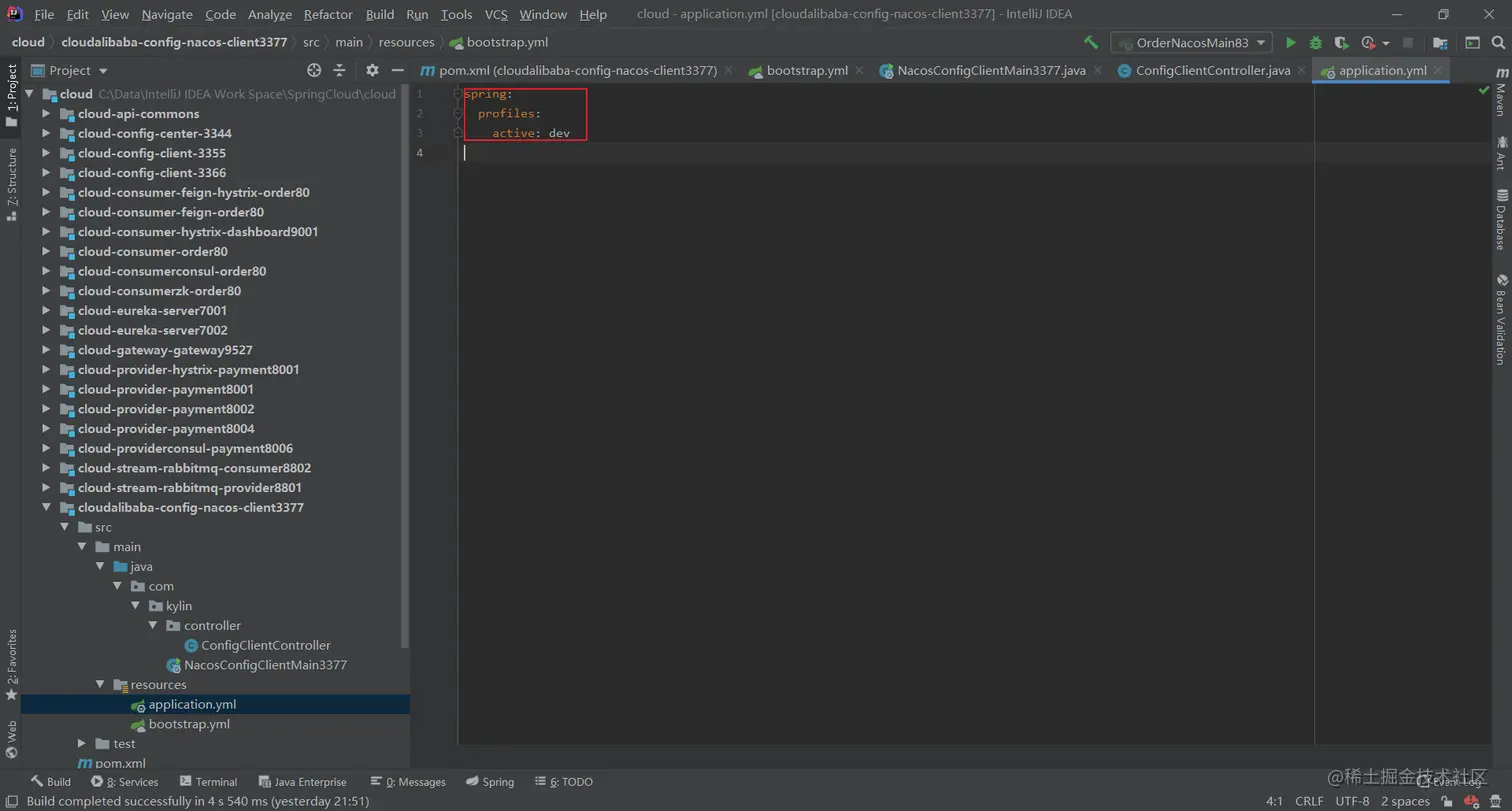This screenshot has height=811, width=1512.
Task: Click Collapse All icon in Project panel
Action: pos(339,70)
